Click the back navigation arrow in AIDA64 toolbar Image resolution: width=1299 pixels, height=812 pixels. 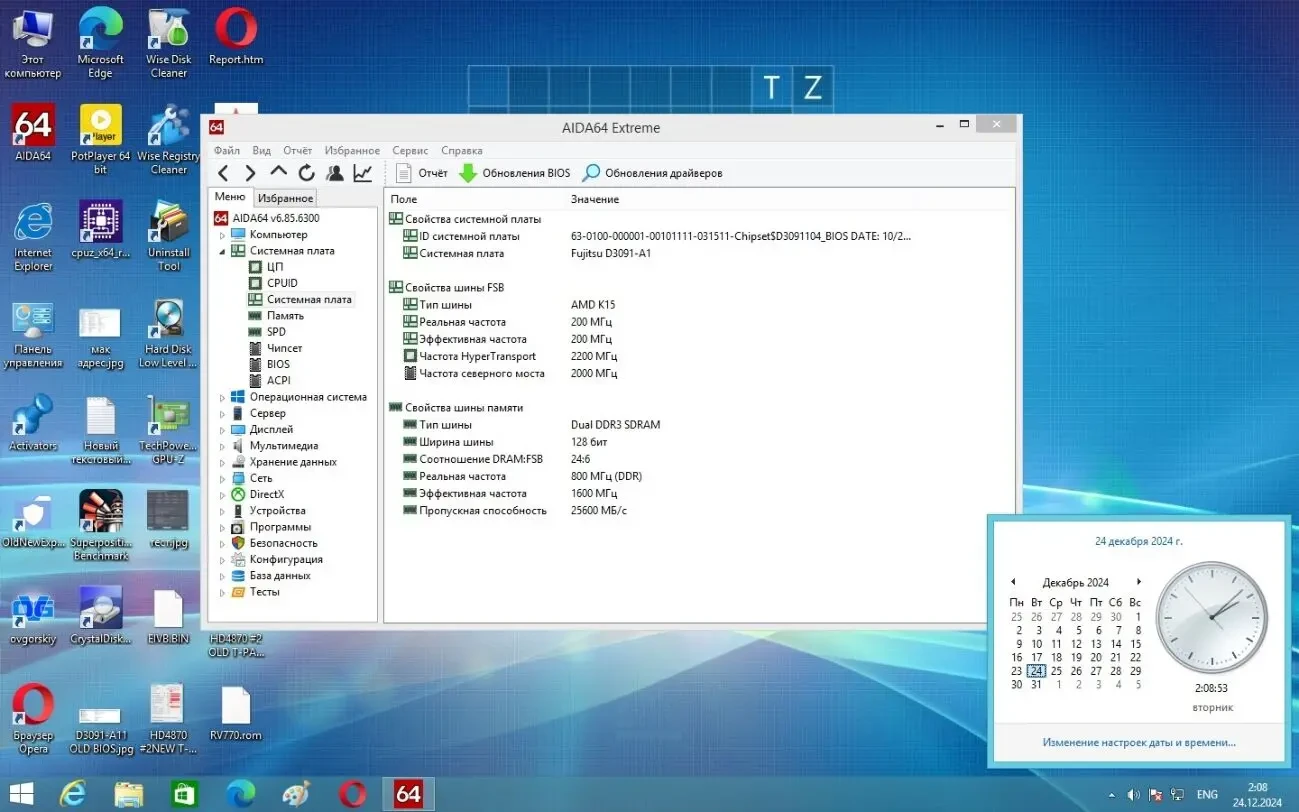point(223,172)
